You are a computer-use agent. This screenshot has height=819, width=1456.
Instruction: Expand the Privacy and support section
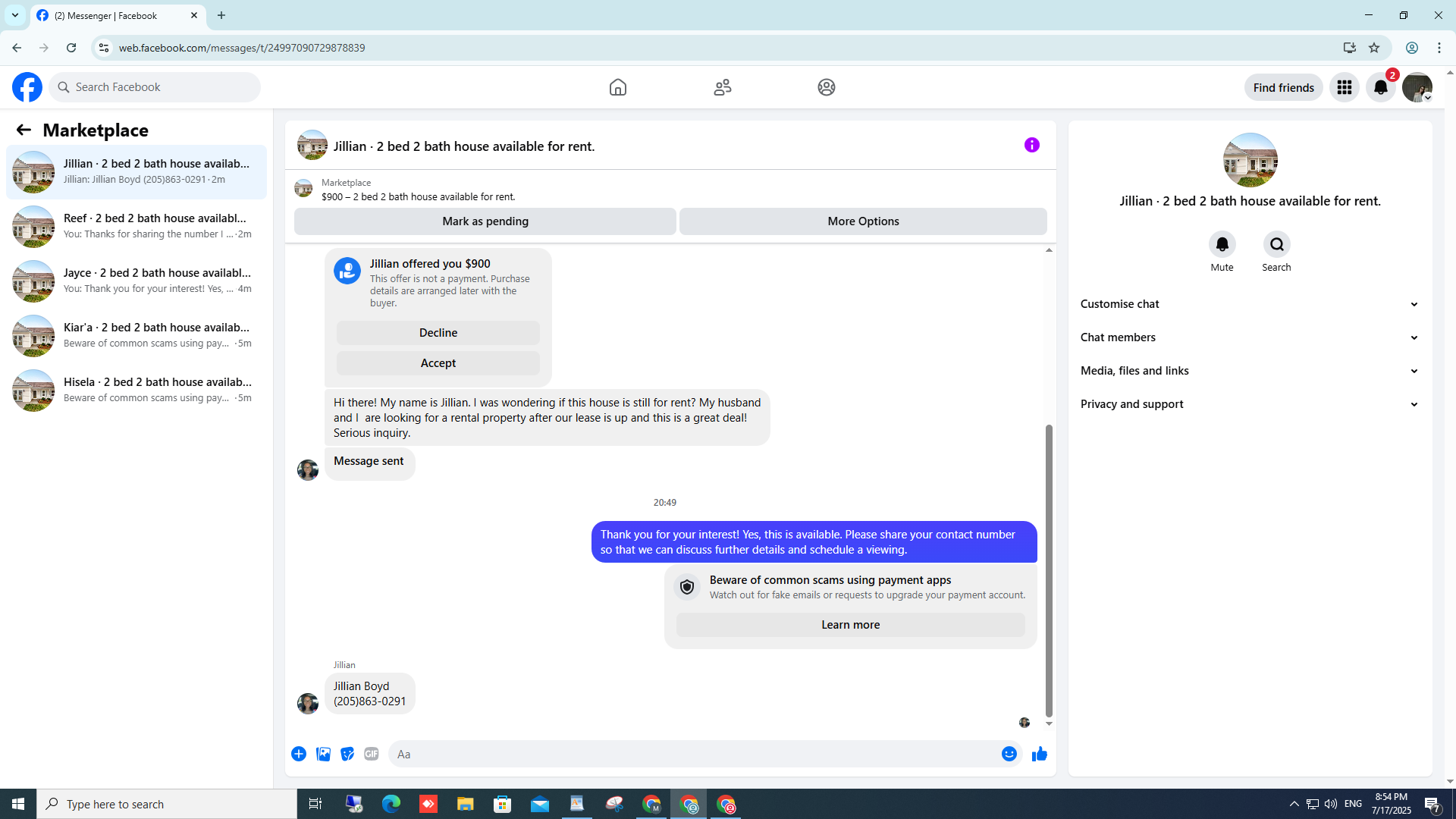click(1250, 404)
